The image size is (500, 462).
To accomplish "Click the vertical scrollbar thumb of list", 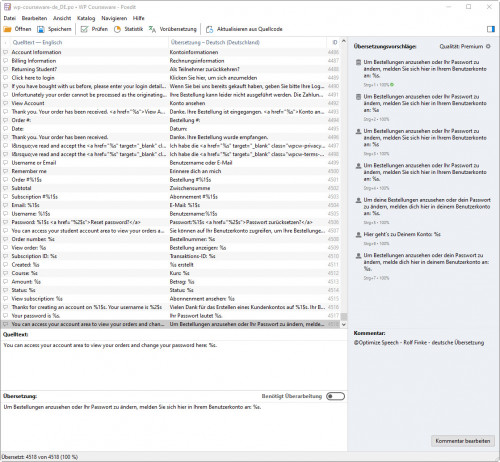I will [344, 316].
